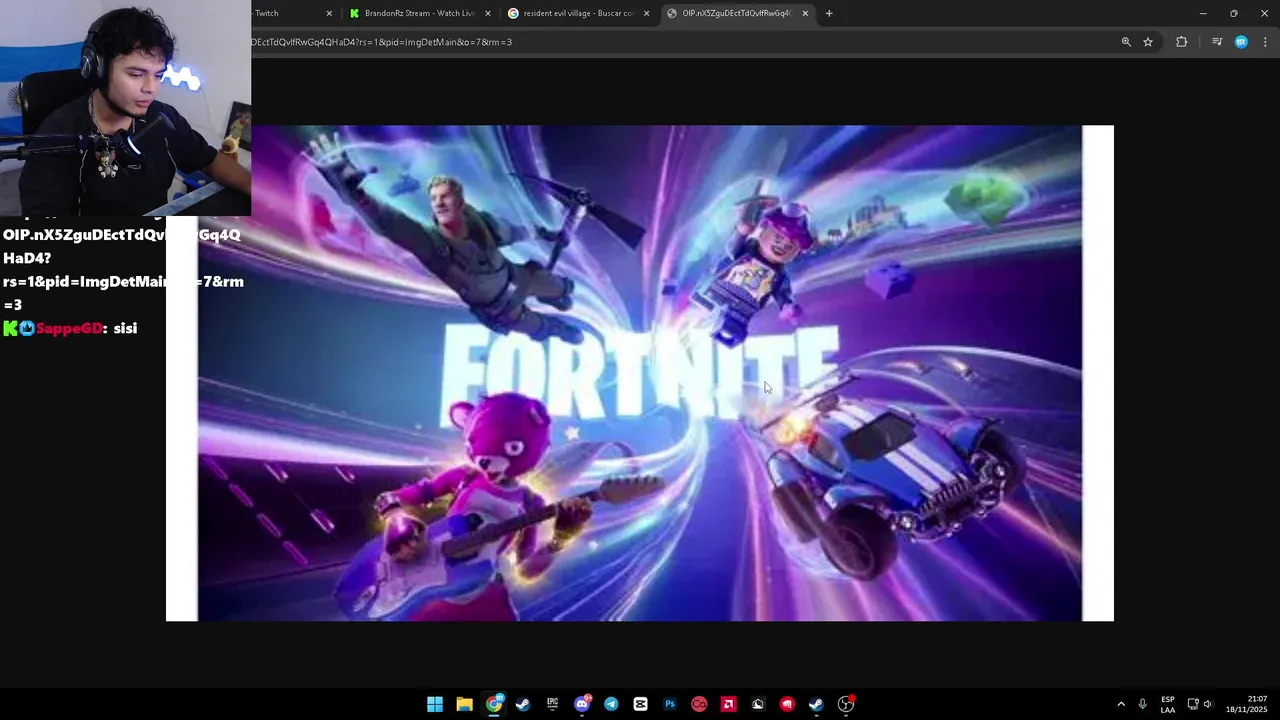1280x720 pixels.
Task: Open the media controls icon in the Chrome toolbar
Action: (1217, 42)
